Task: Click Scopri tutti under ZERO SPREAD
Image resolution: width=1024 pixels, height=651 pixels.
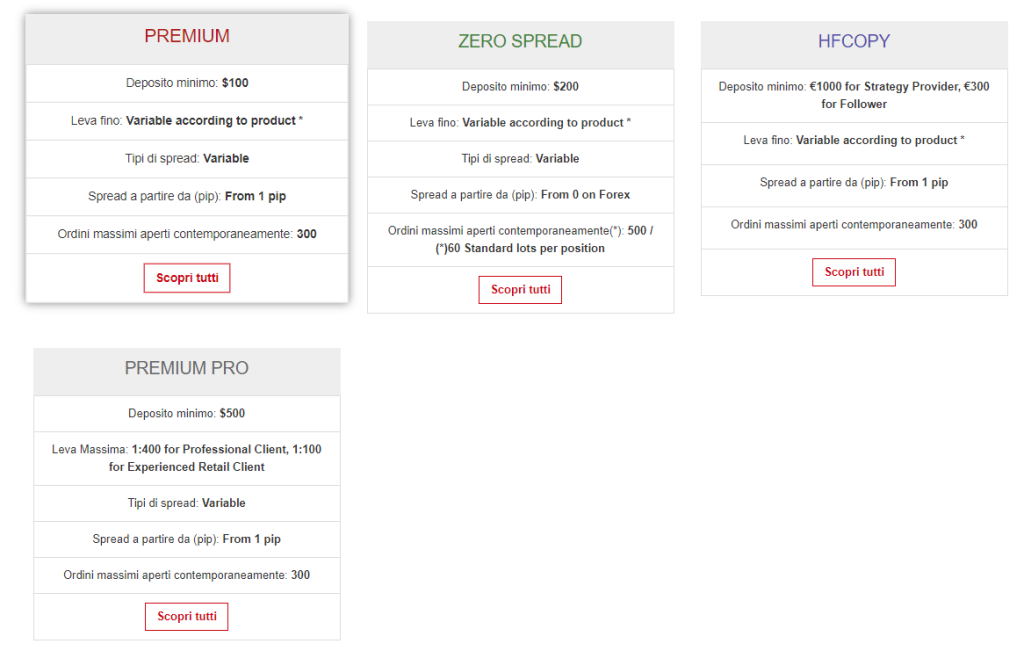Action: click(520, 290)
